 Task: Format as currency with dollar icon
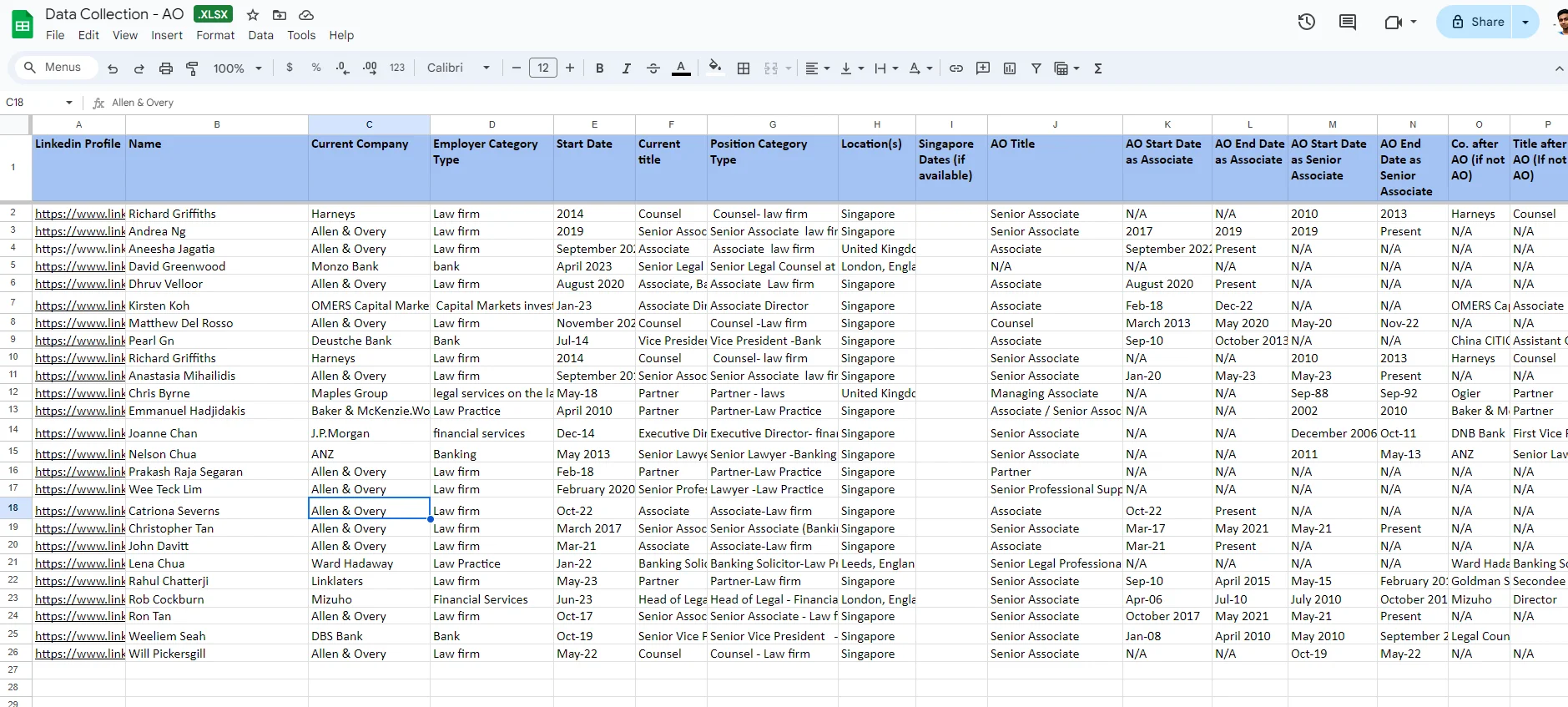290,68
